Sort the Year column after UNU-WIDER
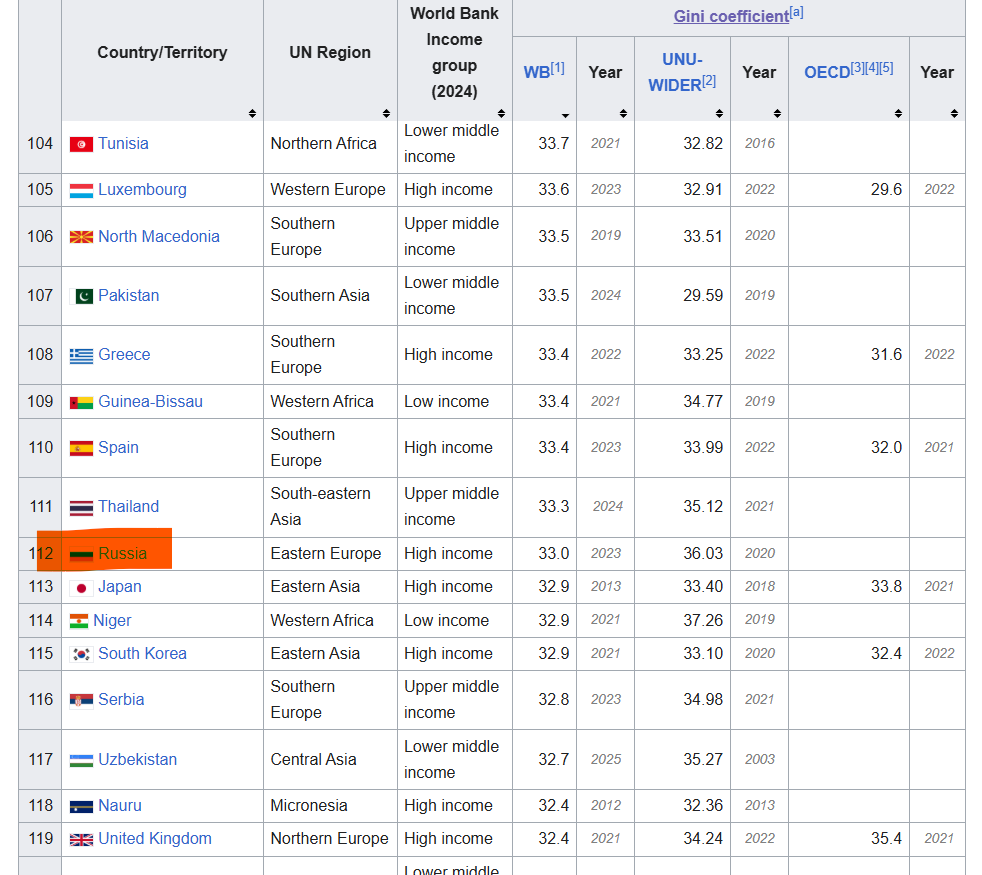 click(777, 113)
